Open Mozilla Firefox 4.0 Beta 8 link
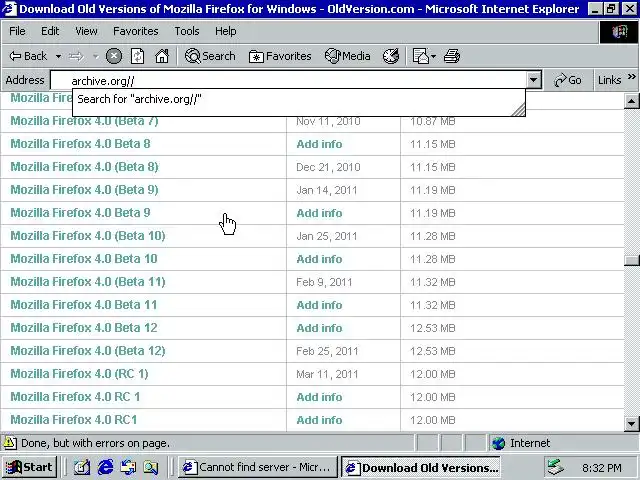The image size is (640, 480). coord(80,144)
